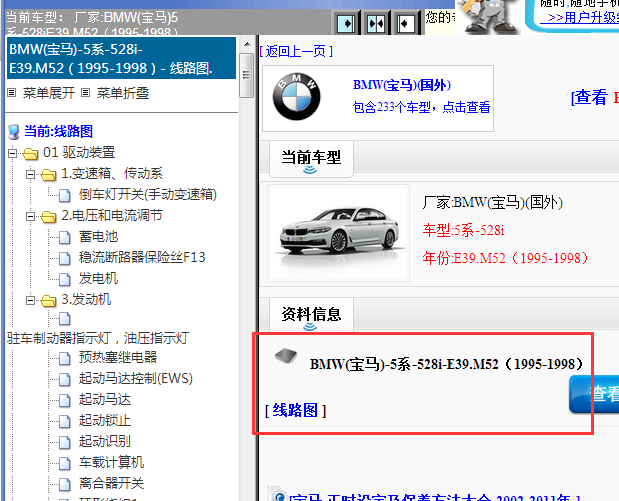The image size is (619, 501).
Task: Click the 线路图 link under 资料信息
Action: (295, 410)
